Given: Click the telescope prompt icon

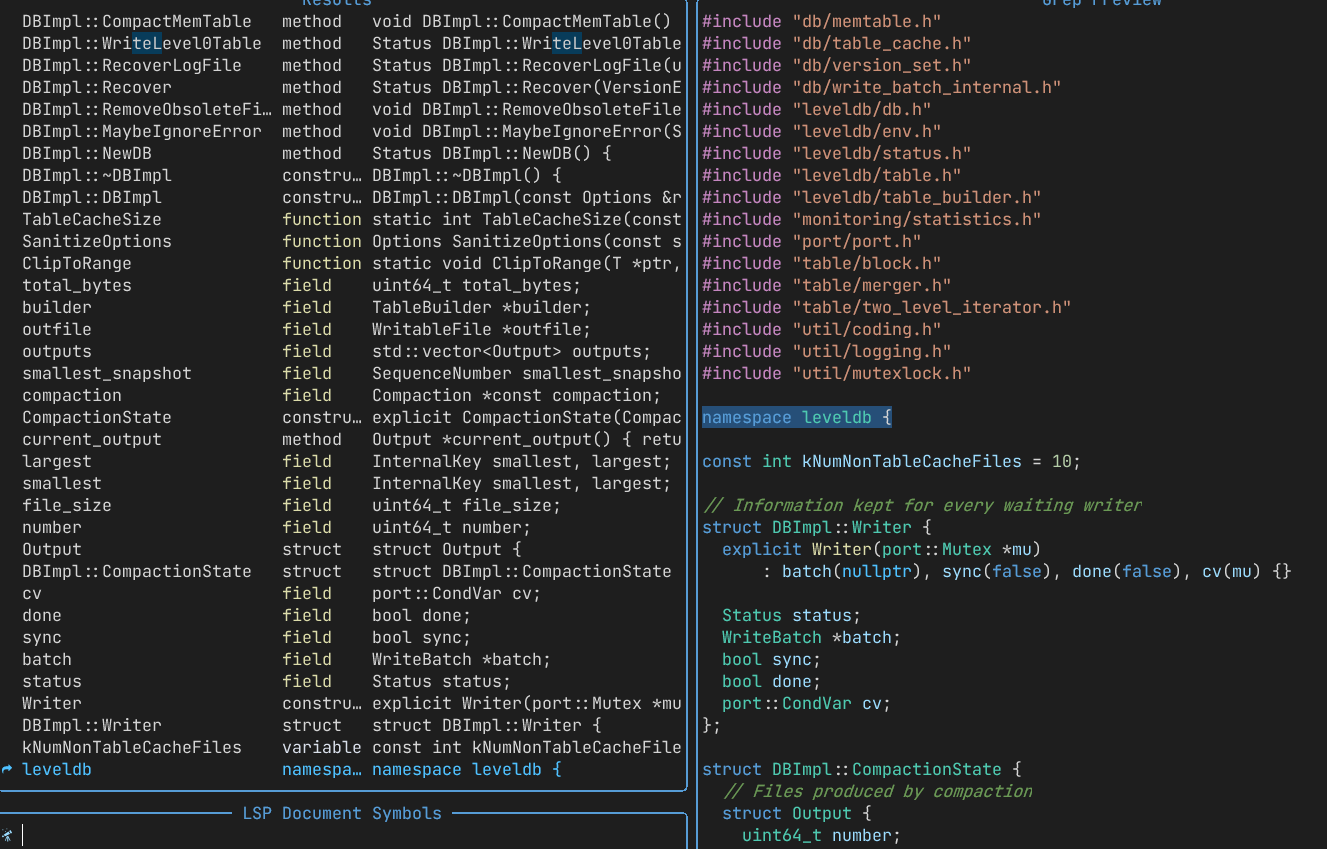Looking at the screenshot, I should 8,835.
